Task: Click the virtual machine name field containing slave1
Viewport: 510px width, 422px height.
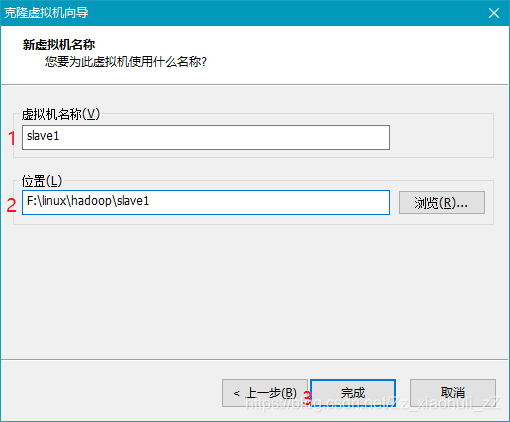Action: 206,137
